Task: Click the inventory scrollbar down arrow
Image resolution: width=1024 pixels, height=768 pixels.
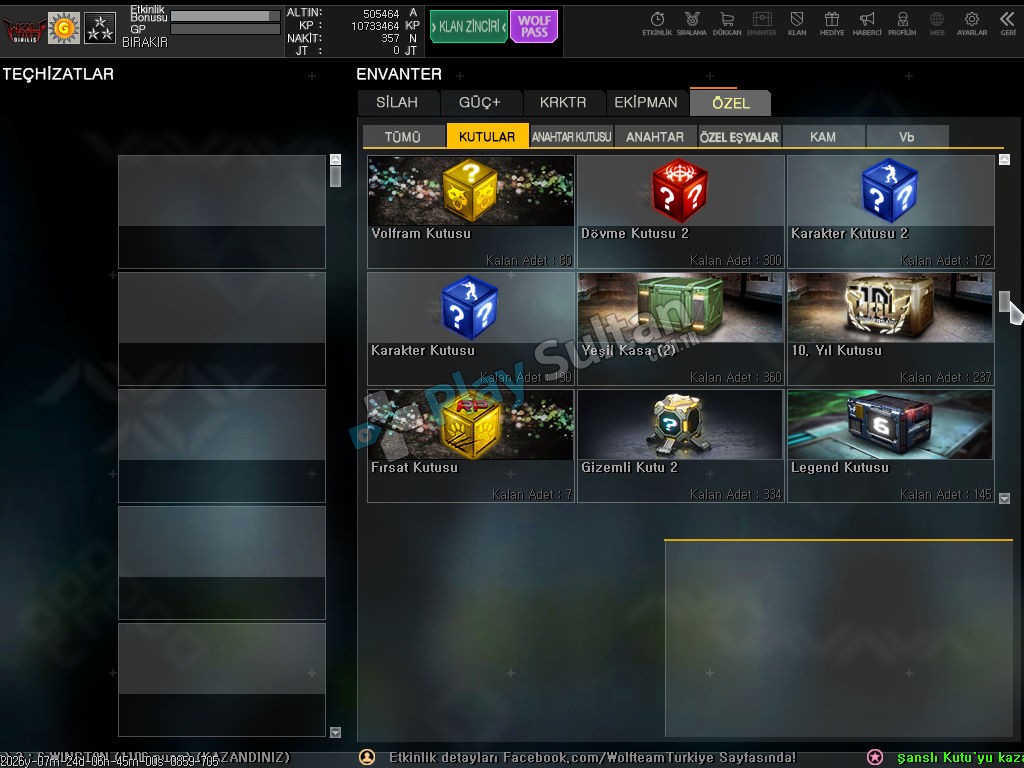Action: [1004, 498]
